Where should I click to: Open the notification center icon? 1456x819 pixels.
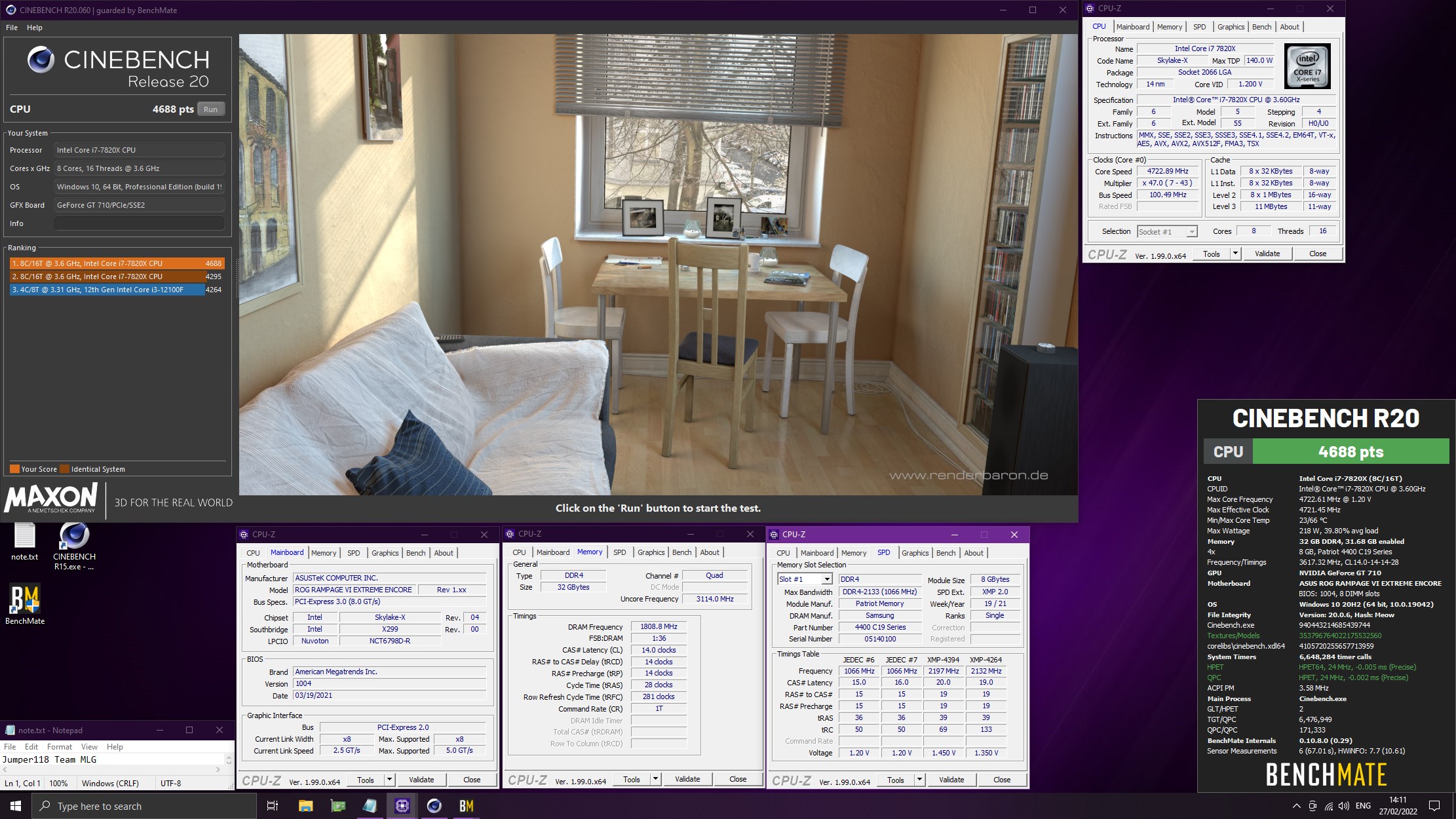1434,806
